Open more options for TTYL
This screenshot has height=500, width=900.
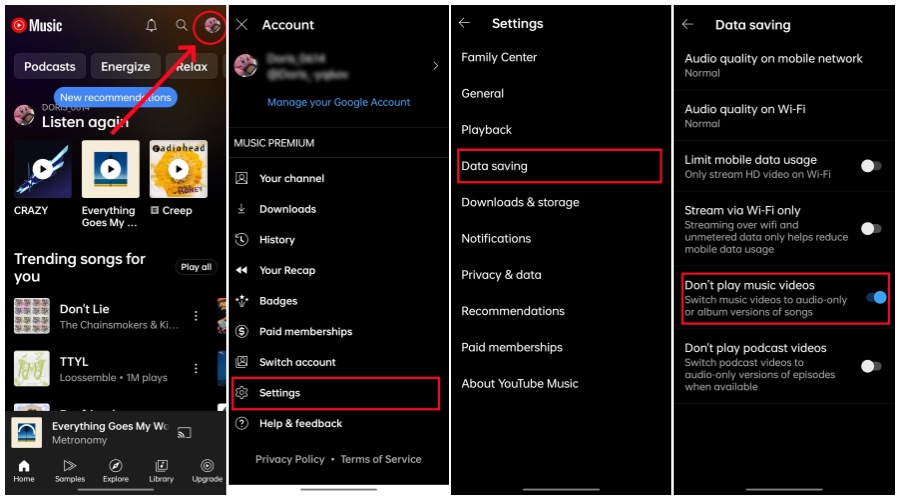(x=196, y=369)
